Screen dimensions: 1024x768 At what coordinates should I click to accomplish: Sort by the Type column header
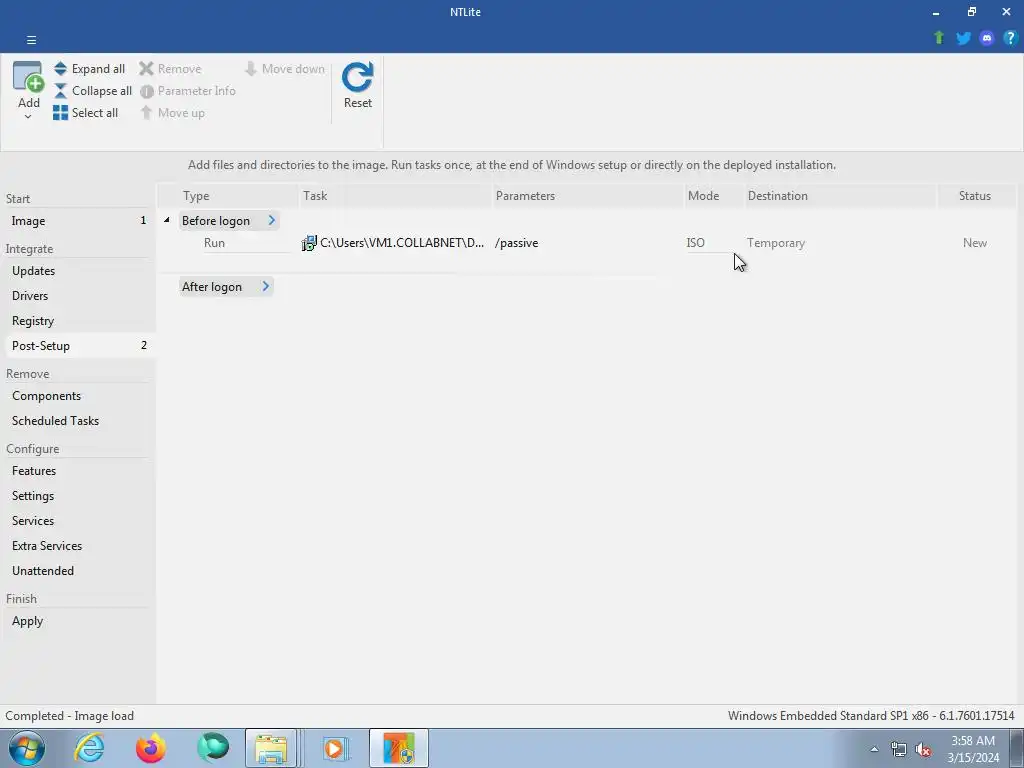[x=228, y=196]
